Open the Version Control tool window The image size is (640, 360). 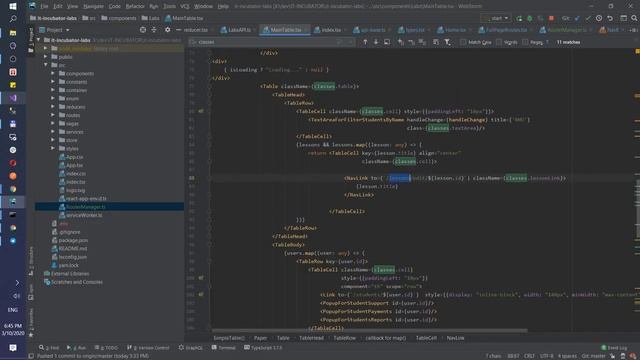coord(148,348)
